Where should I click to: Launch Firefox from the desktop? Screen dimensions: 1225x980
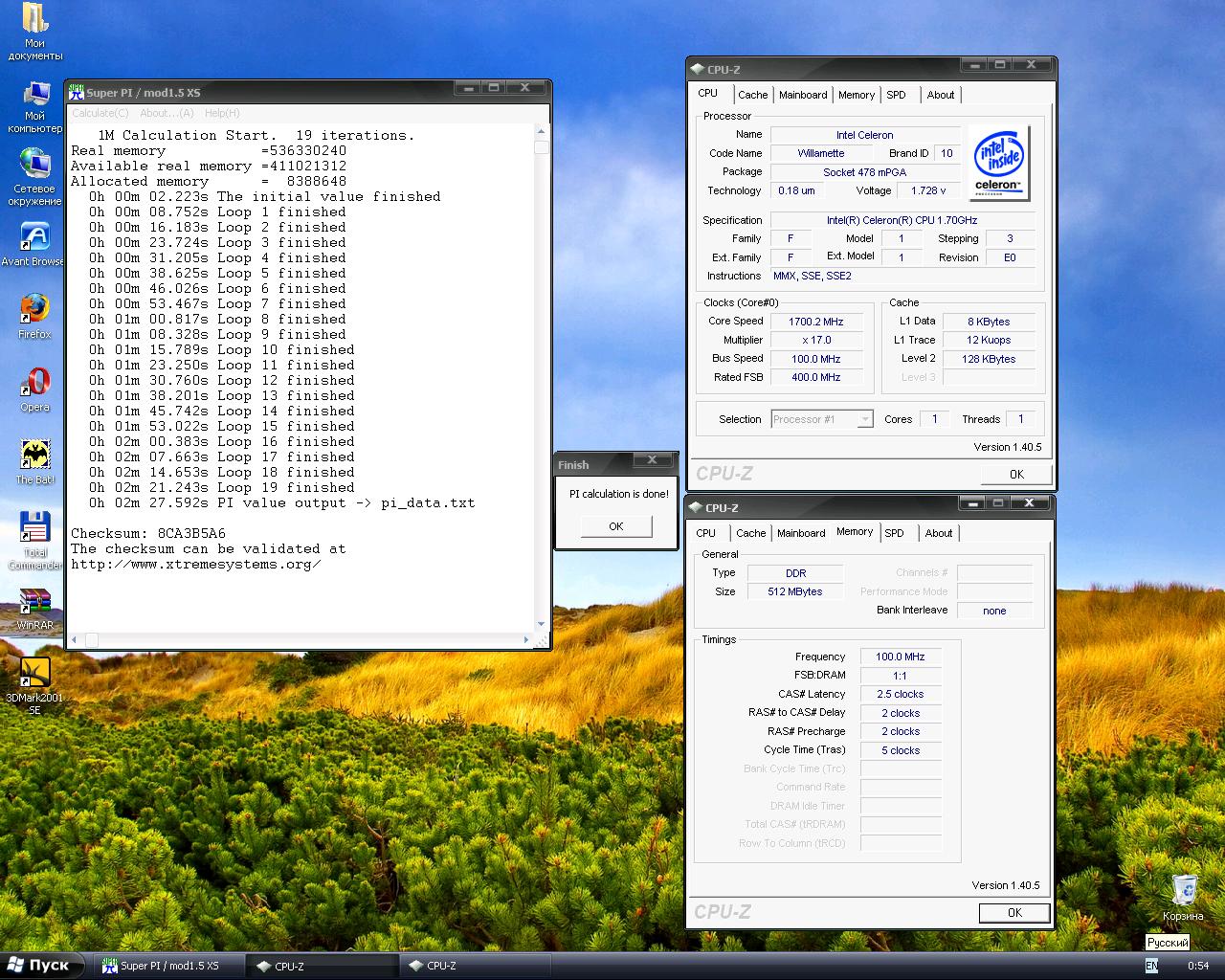(x=34, y=318)
